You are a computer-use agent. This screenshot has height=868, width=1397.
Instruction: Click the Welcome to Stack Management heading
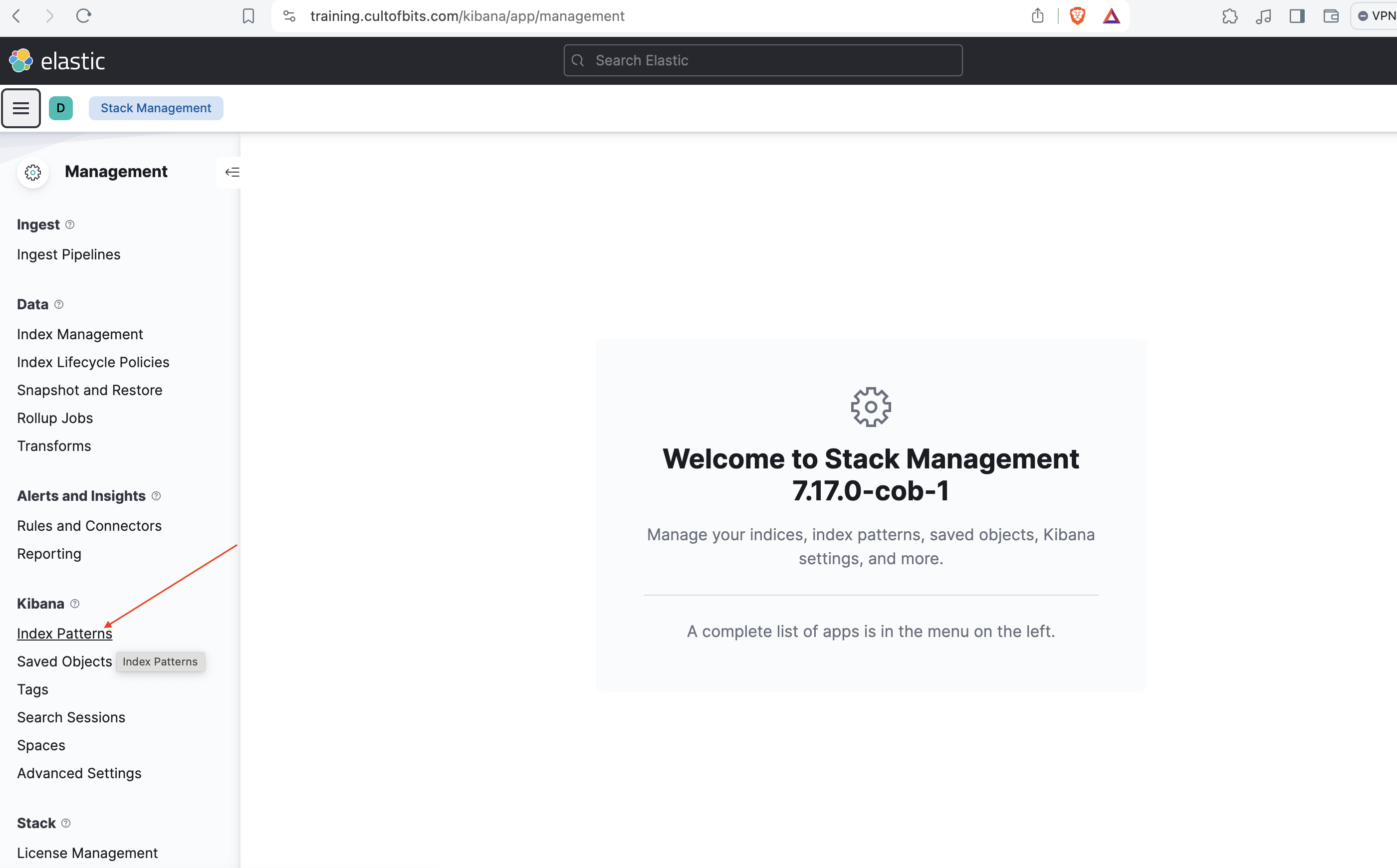pyautogui.click(x=871, y=474)
